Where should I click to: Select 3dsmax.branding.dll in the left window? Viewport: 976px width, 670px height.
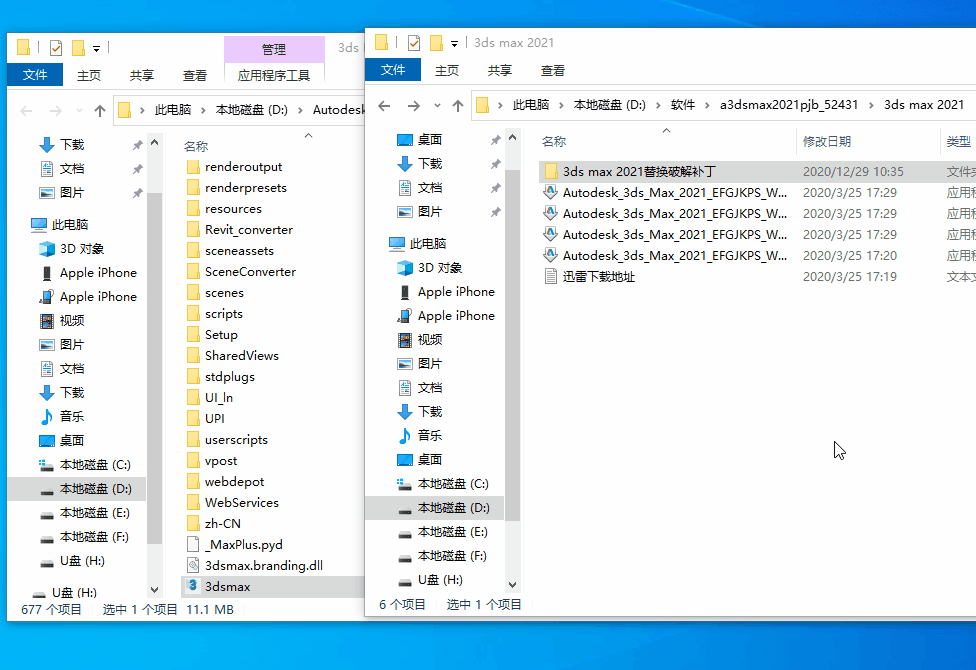pyautogui.click(x=263, y=565)
